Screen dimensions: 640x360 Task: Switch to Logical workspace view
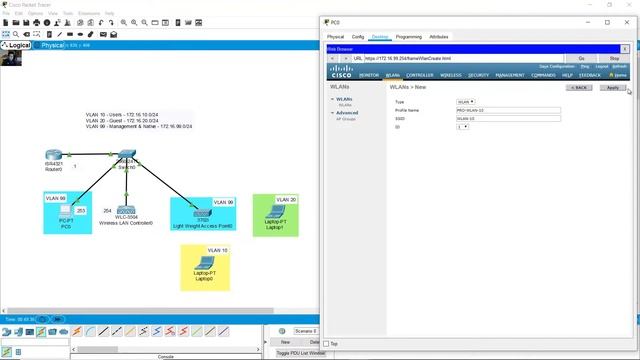click(x=16, y=45)
